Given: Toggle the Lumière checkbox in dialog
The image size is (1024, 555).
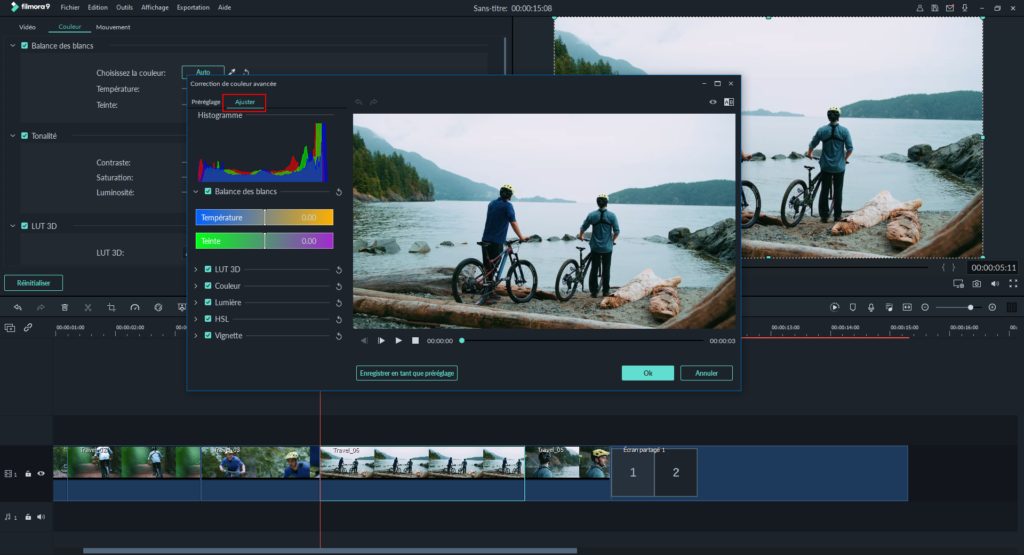Looking at the screenshot, I should (x=208, y=302).
